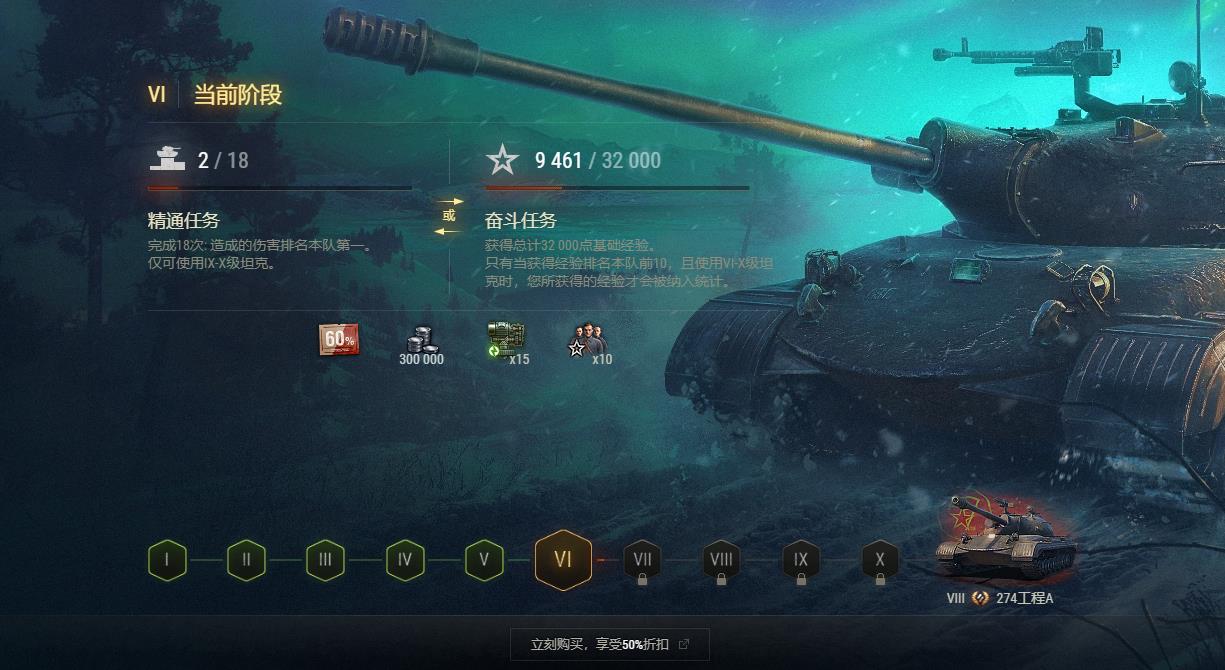This screenshot has width=1225, height=670.
Task: Select completed stage II hexagon
Action: 246,560
